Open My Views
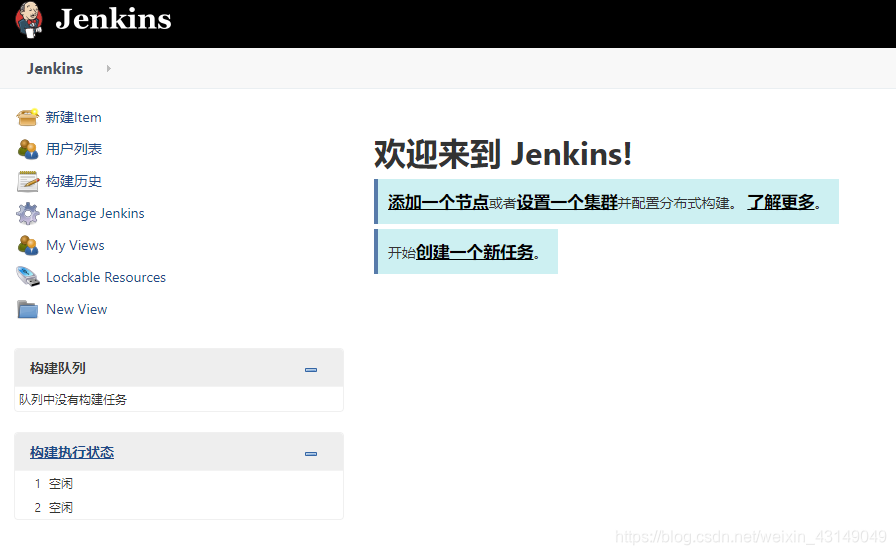 [75, 245]
